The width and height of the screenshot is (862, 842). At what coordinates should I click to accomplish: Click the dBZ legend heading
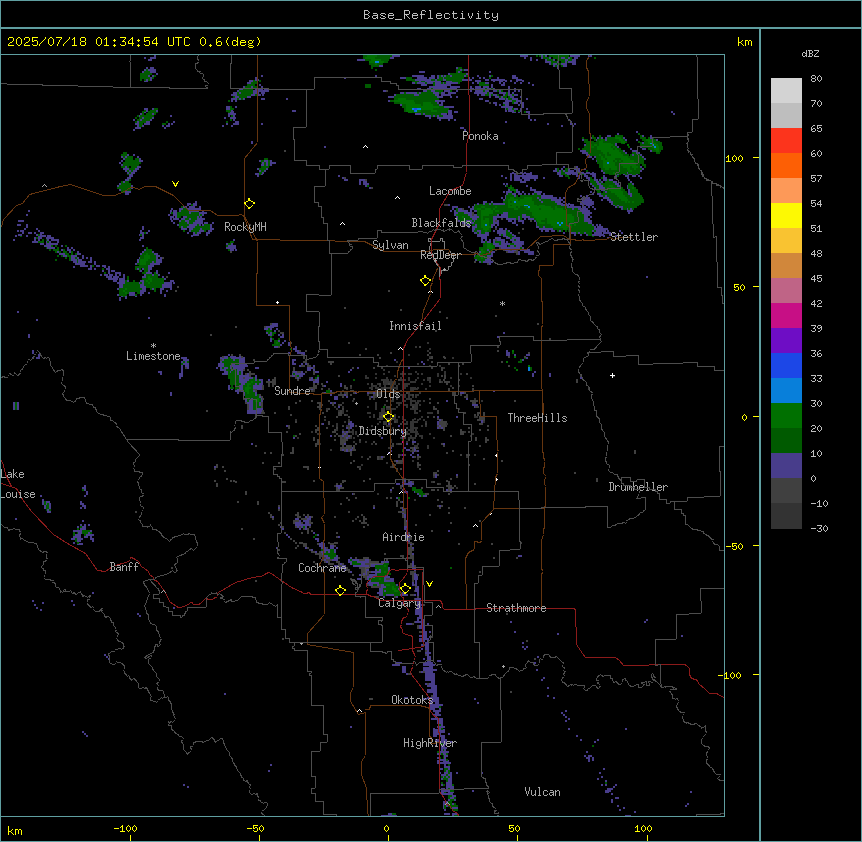(810, 53)
